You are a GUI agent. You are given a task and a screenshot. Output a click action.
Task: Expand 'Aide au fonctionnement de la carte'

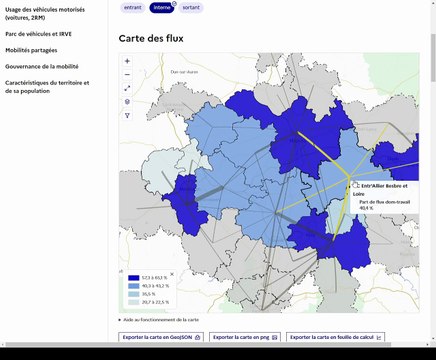[x=159, y=320]
